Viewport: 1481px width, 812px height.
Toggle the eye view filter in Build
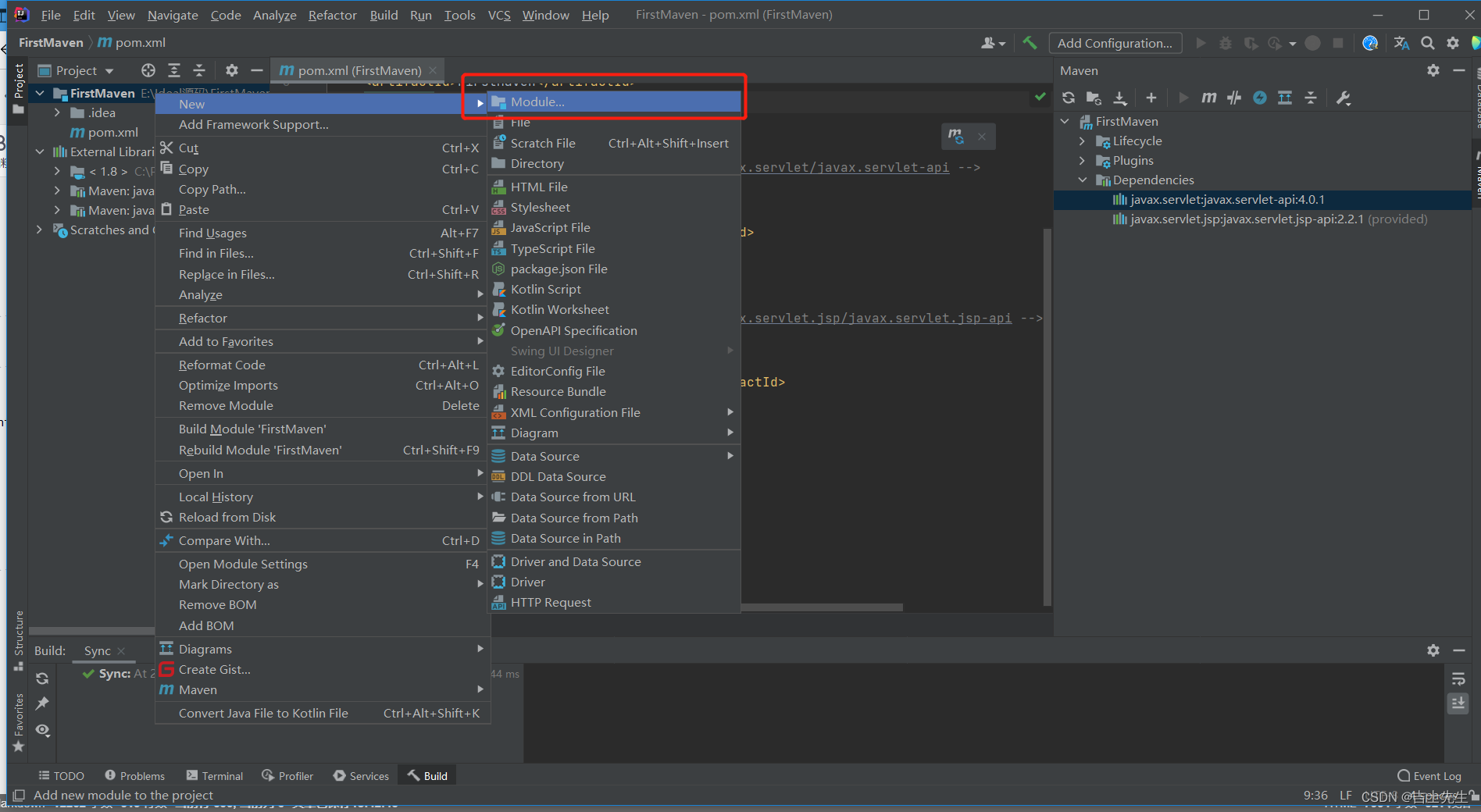tap(42, 730)
